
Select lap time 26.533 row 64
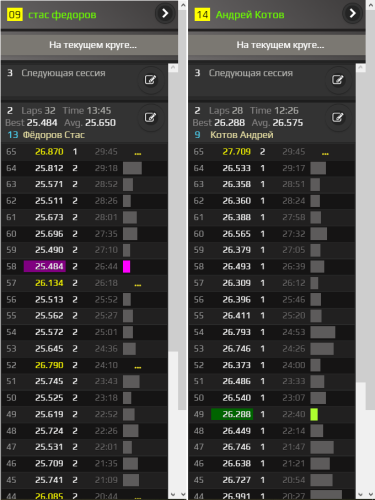click(237, 168)
